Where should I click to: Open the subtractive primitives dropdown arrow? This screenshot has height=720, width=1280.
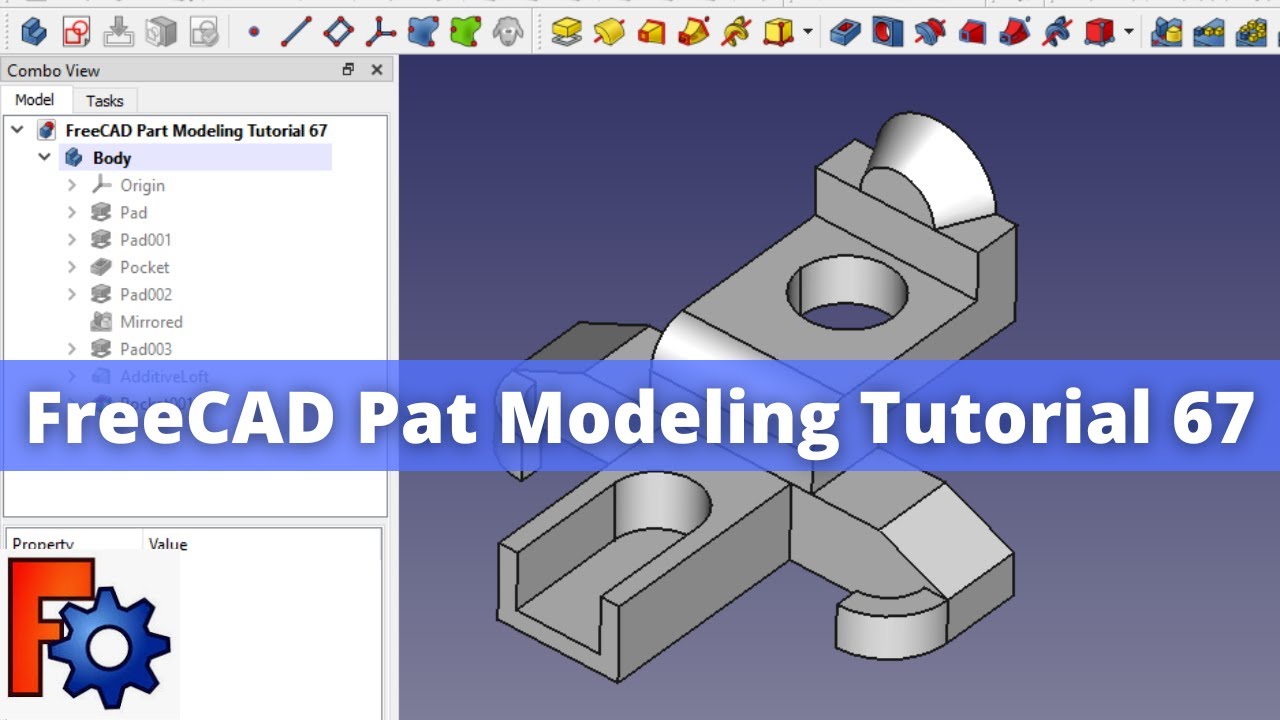point(1129,32)
